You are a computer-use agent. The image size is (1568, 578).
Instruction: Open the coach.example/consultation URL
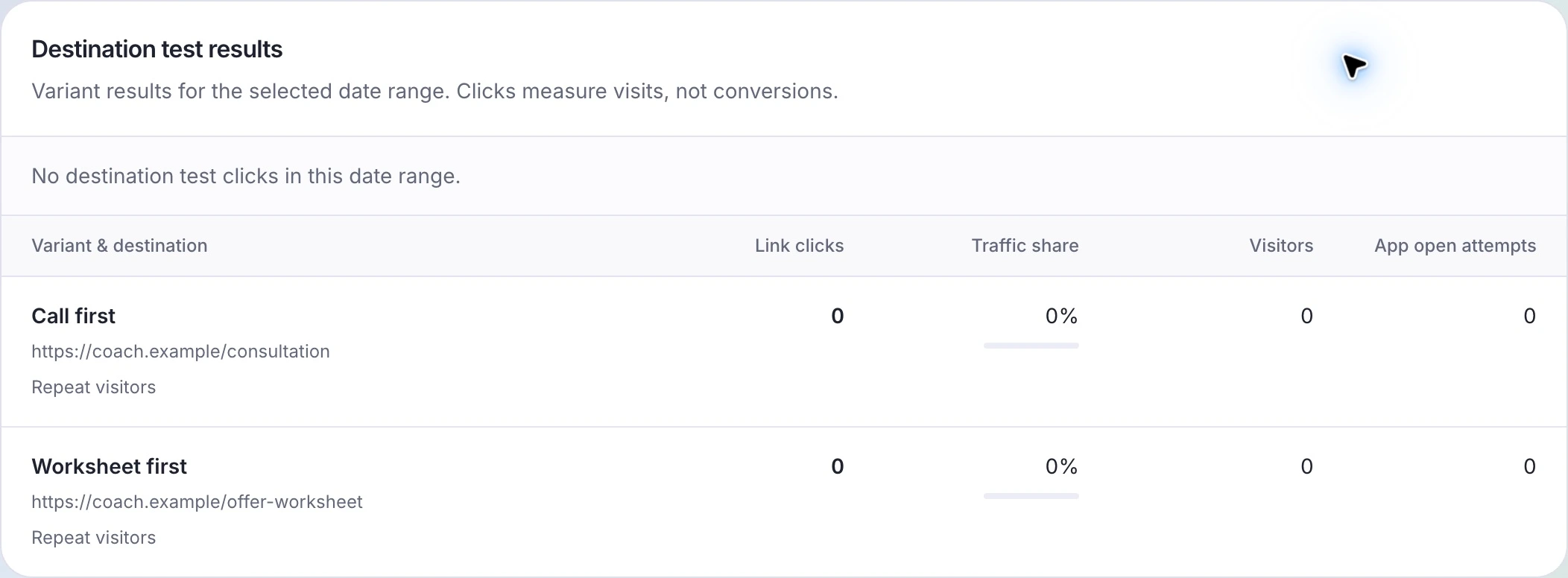coord(180,352)
